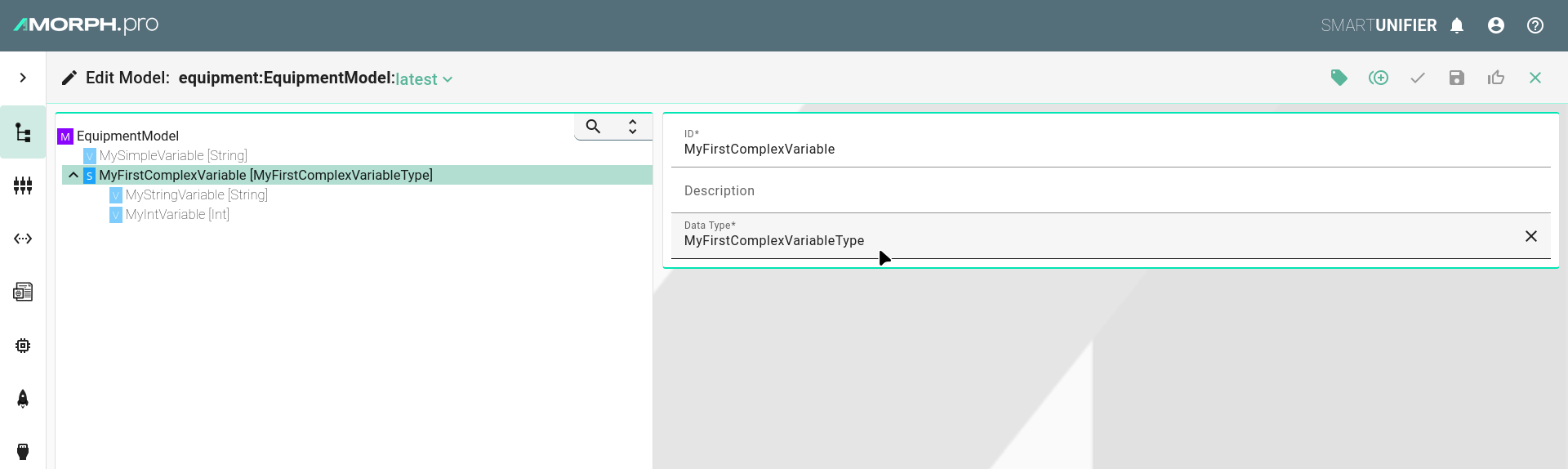Open the chip processor sidebar icon
The width and height of the screenshot is (1568, 469).
[23, 346]
